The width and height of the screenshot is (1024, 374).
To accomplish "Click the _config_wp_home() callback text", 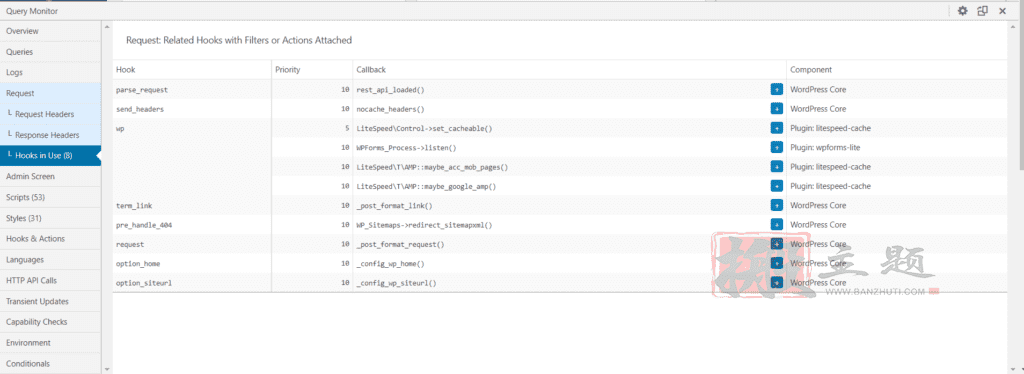I will (390, 264).
